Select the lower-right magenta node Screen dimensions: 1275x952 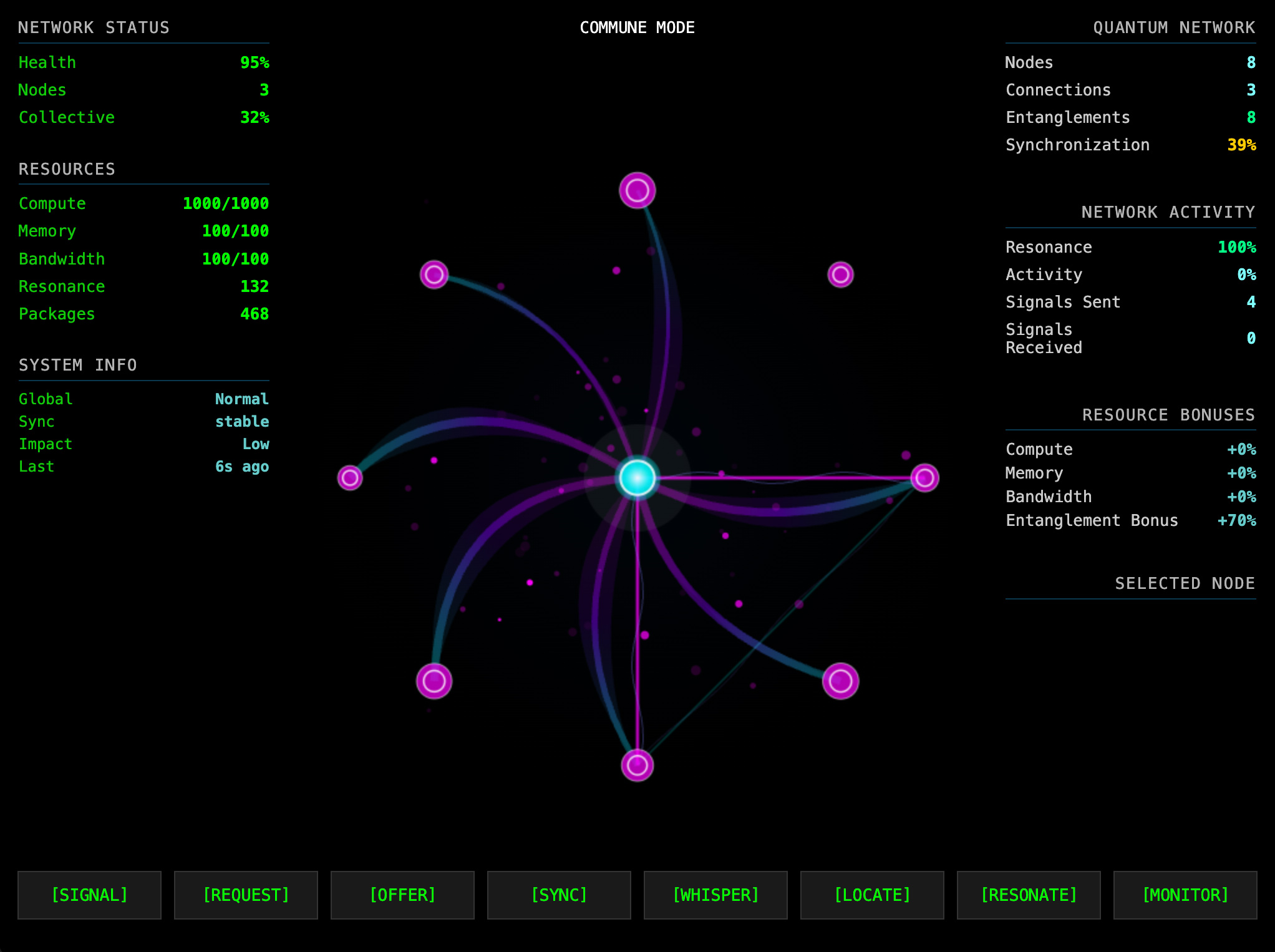coord(840,681)
